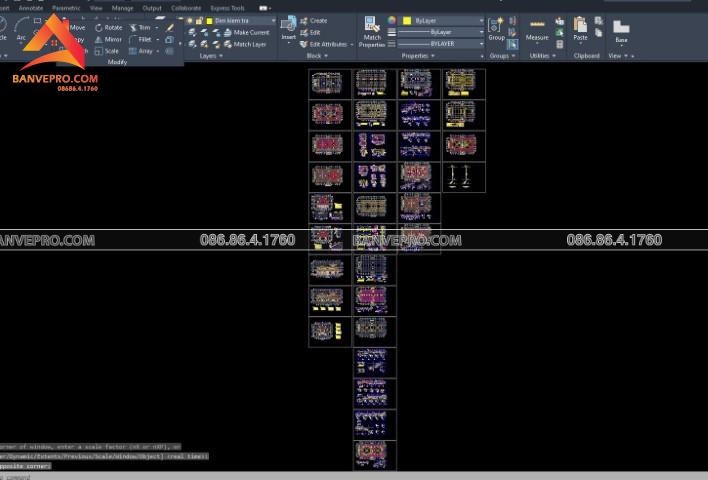Switch to the Manage ribbon tab
The image size is (708, 480).
click(x=122, y=8)
